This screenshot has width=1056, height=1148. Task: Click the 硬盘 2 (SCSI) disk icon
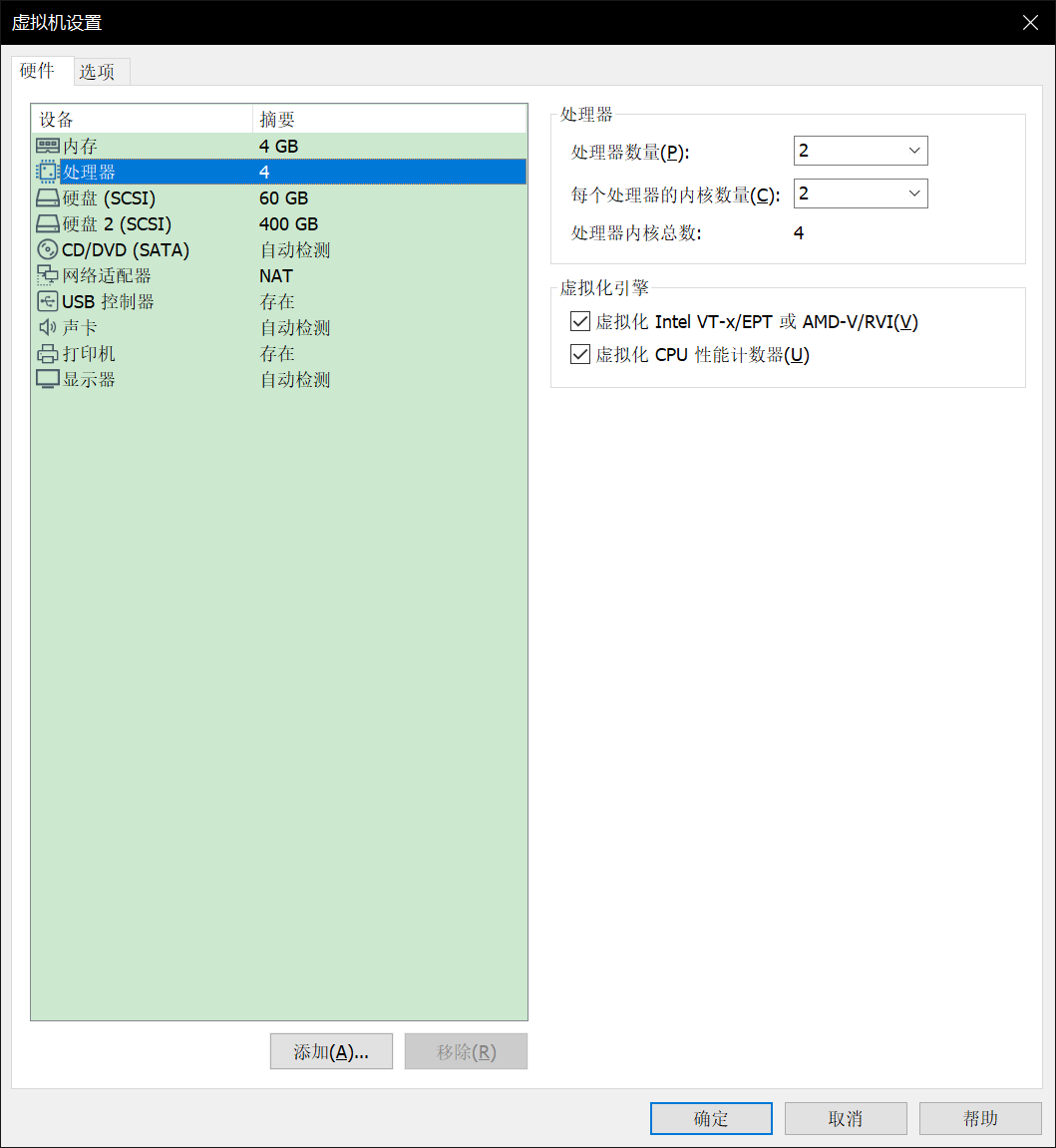pyautogui.click(x=48, y=224)
